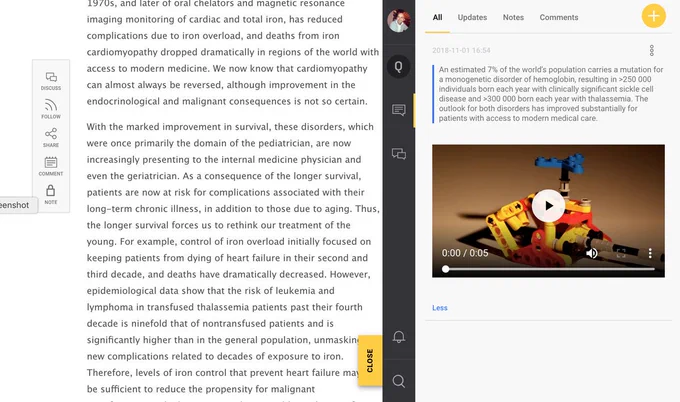680x402 pixels.
Task: Switch to the Notes tab
Action: click(x=513, y=17)
